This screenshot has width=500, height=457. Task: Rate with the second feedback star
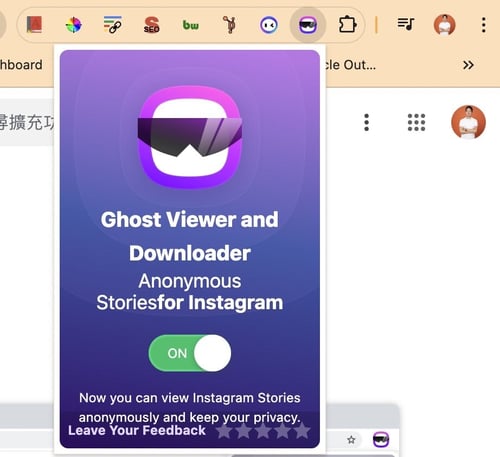point(244,431)
